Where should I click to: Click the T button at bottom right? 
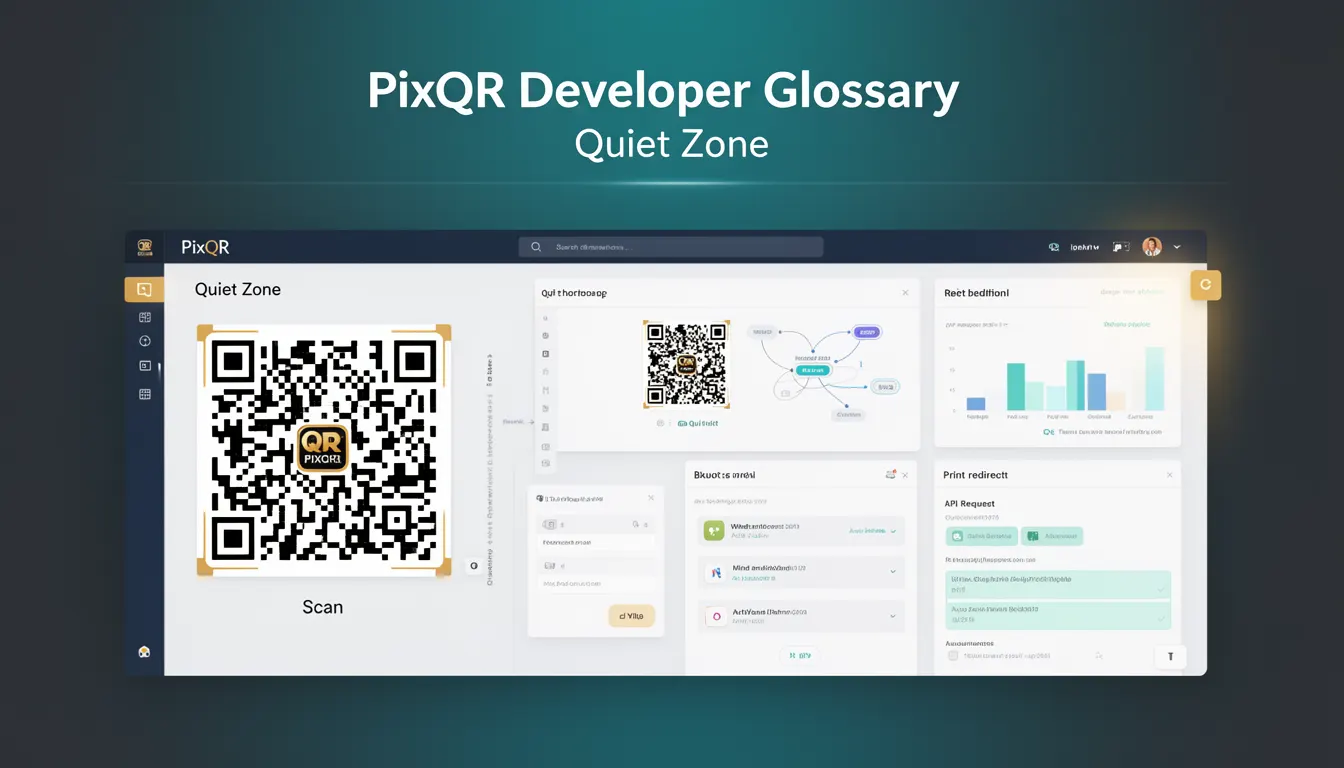[1171, 657]
